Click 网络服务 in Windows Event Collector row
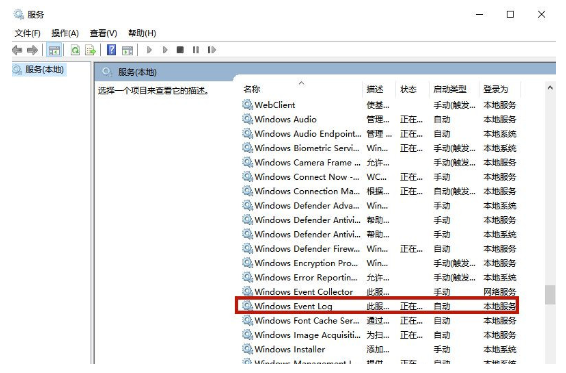 (x=500, y=292)
